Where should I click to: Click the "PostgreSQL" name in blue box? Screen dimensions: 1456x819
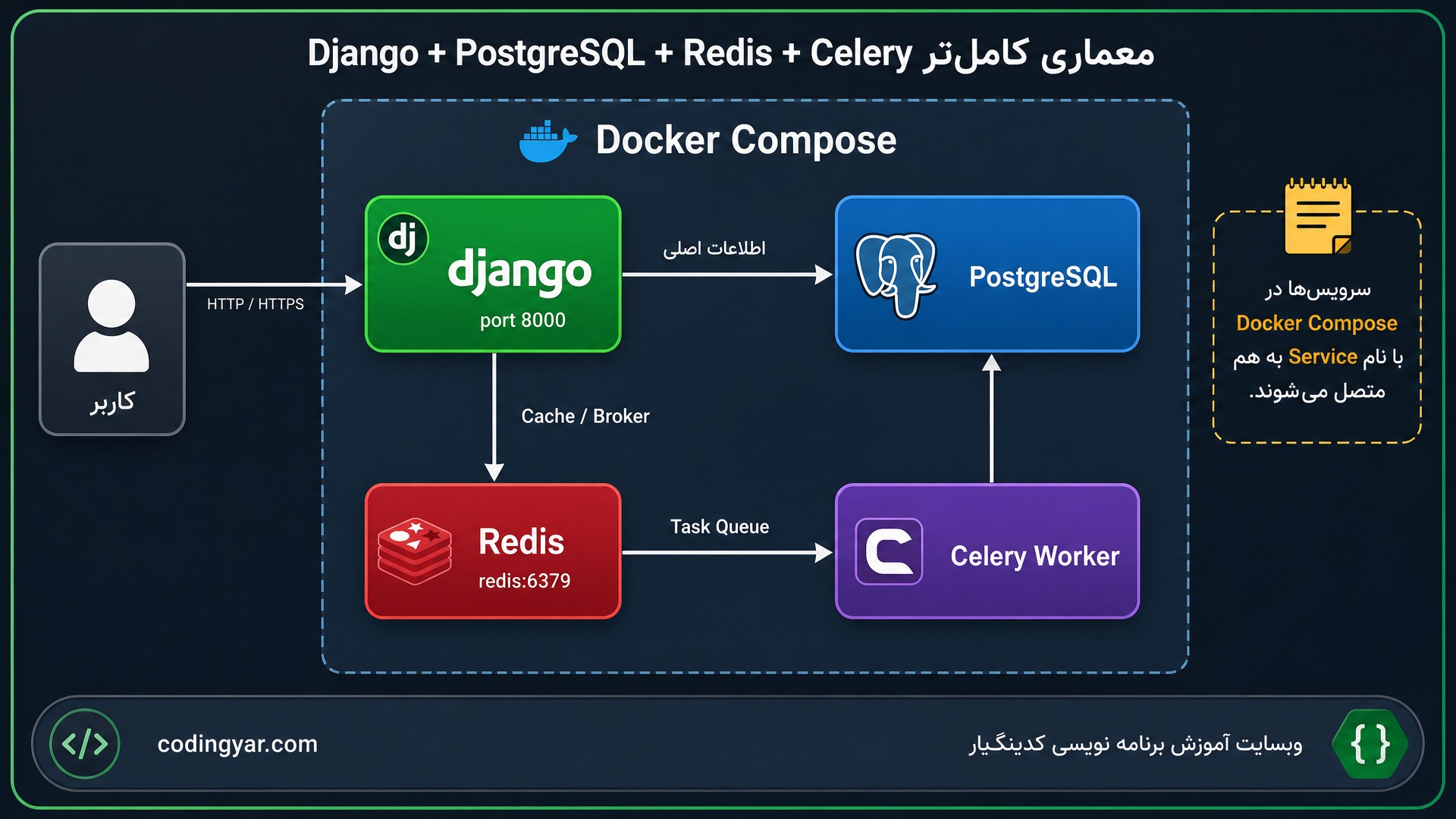(1043, 277)
